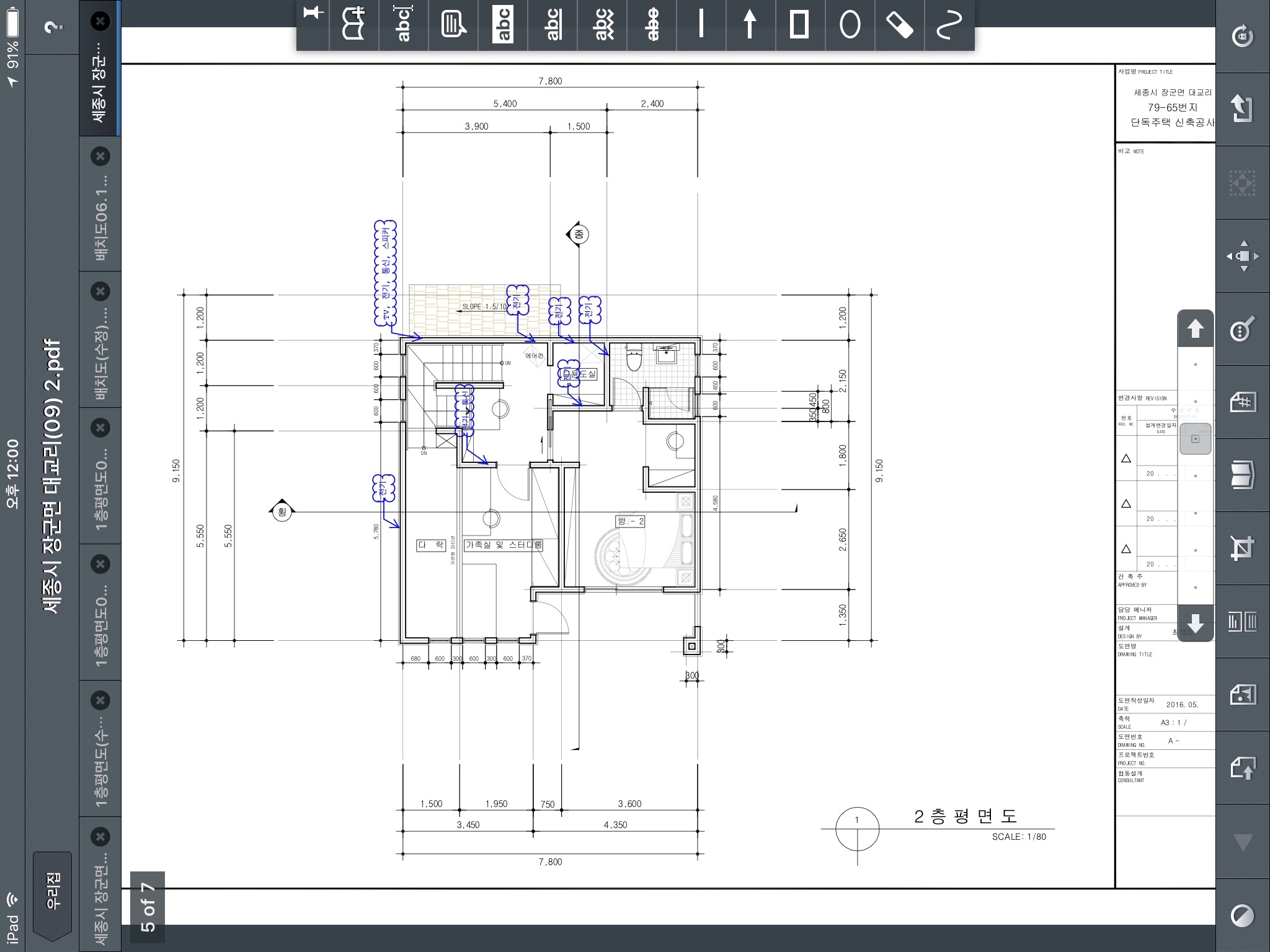1270x952 pixels.
Task: Tap the "5 of 7" page indicator
Action: coord(148,907)
